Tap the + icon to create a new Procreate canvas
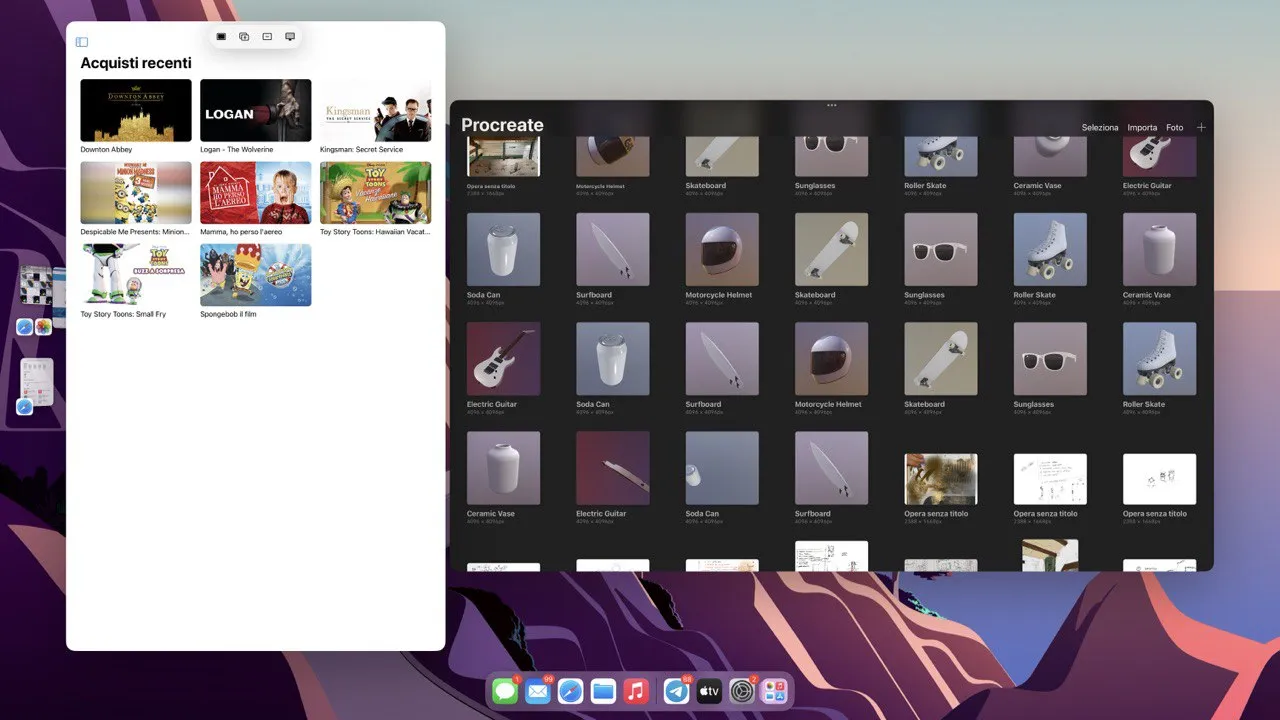 pos(1201,127)
